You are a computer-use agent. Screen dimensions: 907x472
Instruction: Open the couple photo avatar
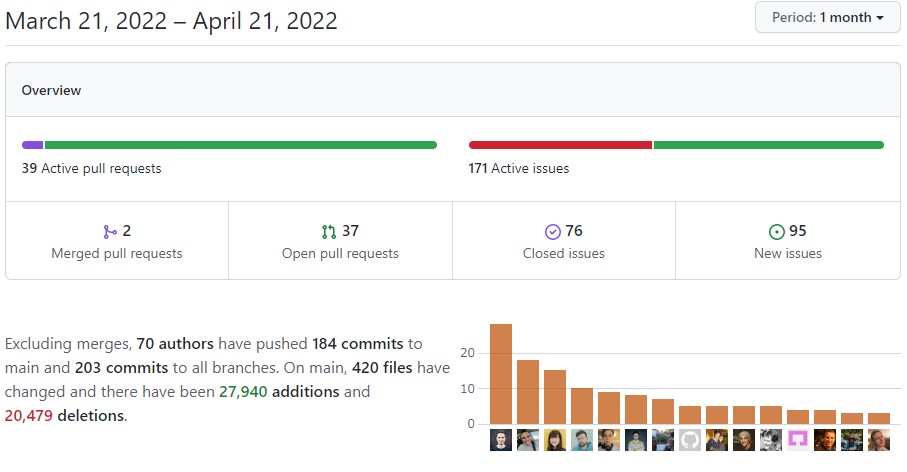[717, 440]
